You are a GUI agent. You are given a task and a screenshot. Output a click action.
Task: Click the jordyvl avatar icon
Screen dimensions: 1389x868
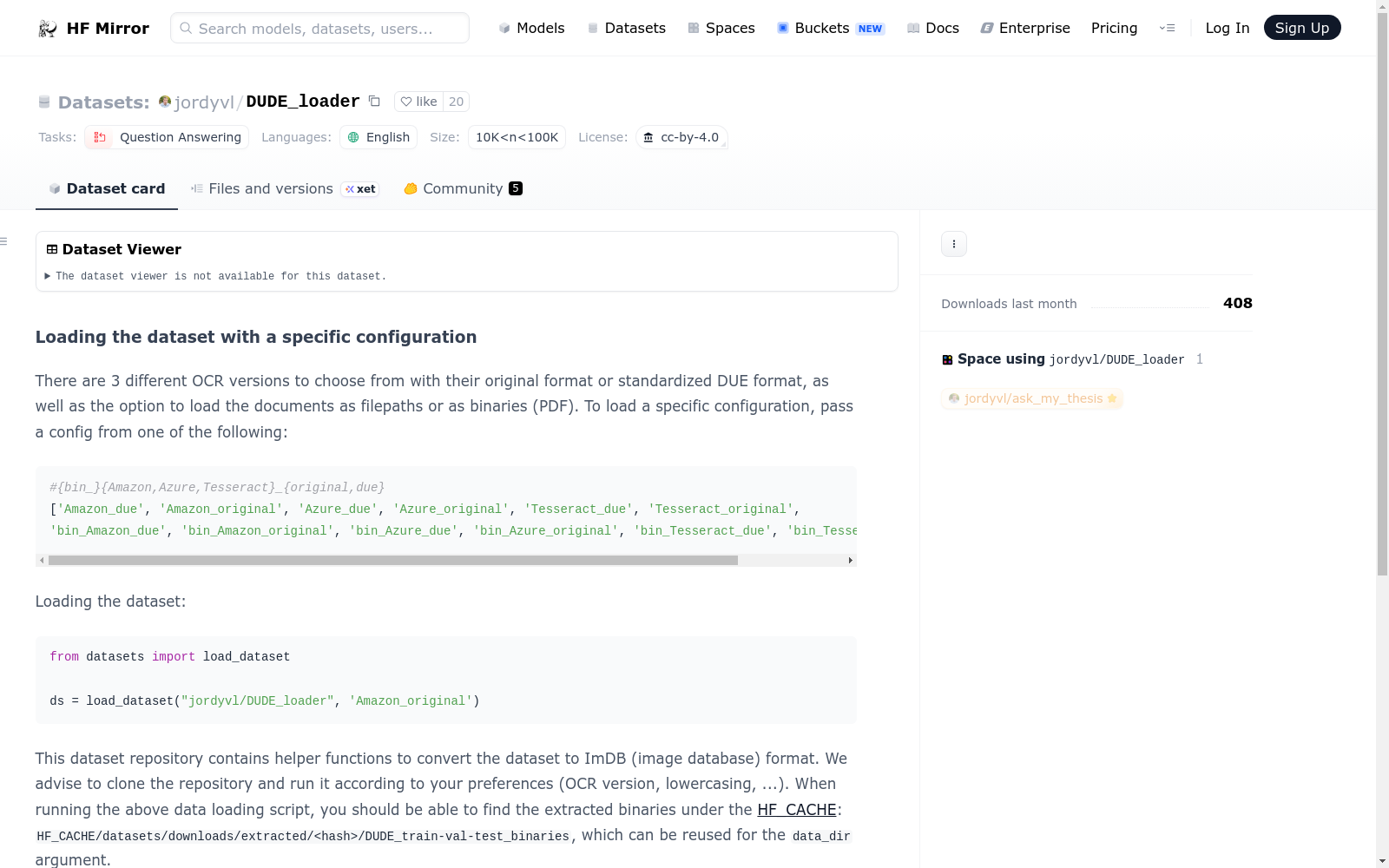(x=165, y=102)
